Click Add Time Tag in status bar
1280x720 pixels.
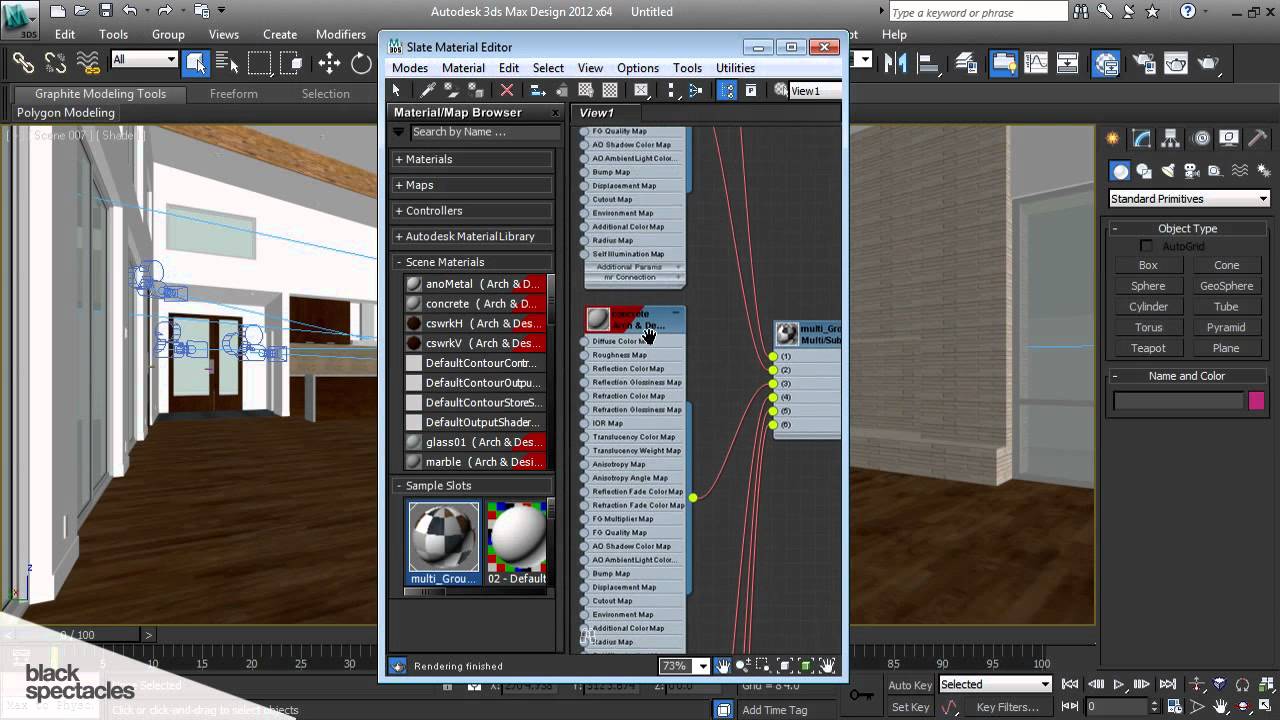point(775,710)
